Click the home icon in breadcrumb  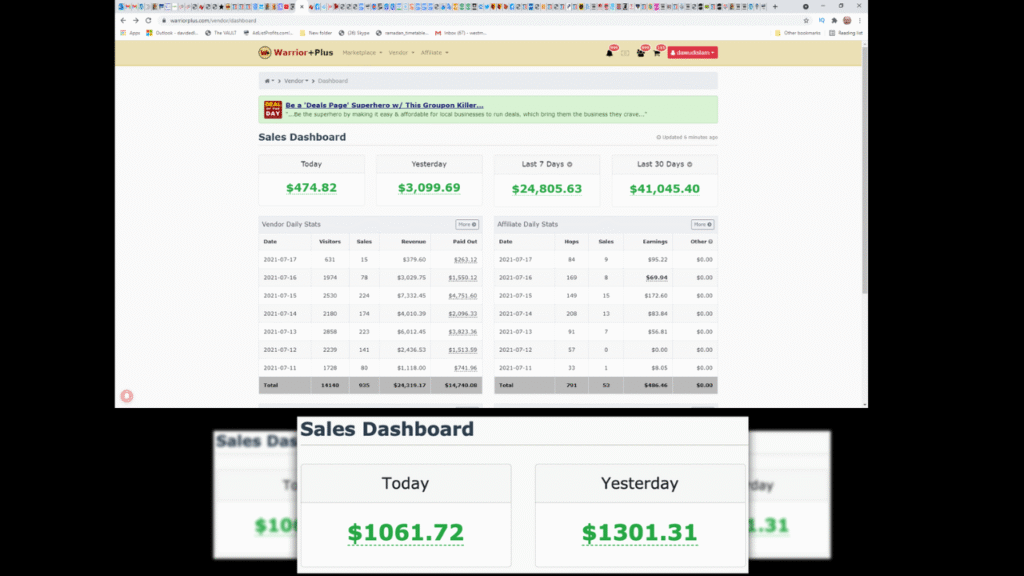268,80
